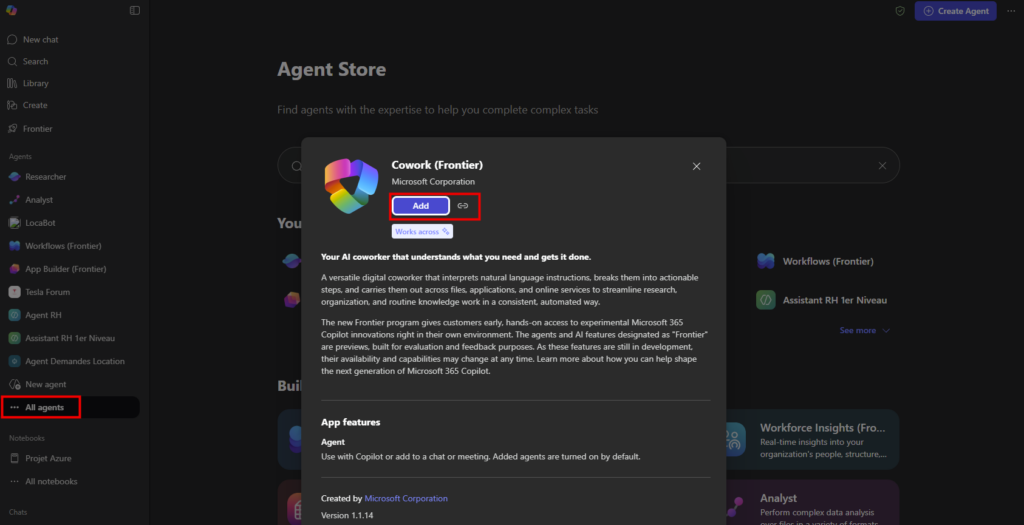1024x525 pixels.
Task: Copy link icon next to Add
Action: click(x=462, y=206)
